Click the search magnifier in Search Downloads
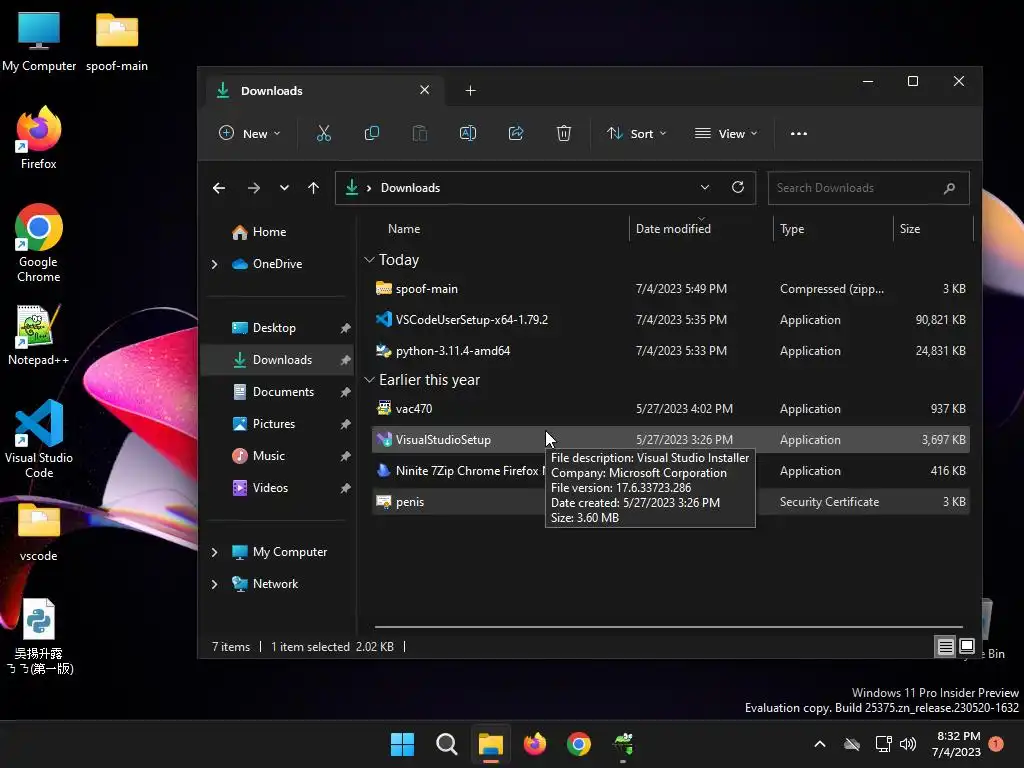The image size is (1024, 768). 950,188
